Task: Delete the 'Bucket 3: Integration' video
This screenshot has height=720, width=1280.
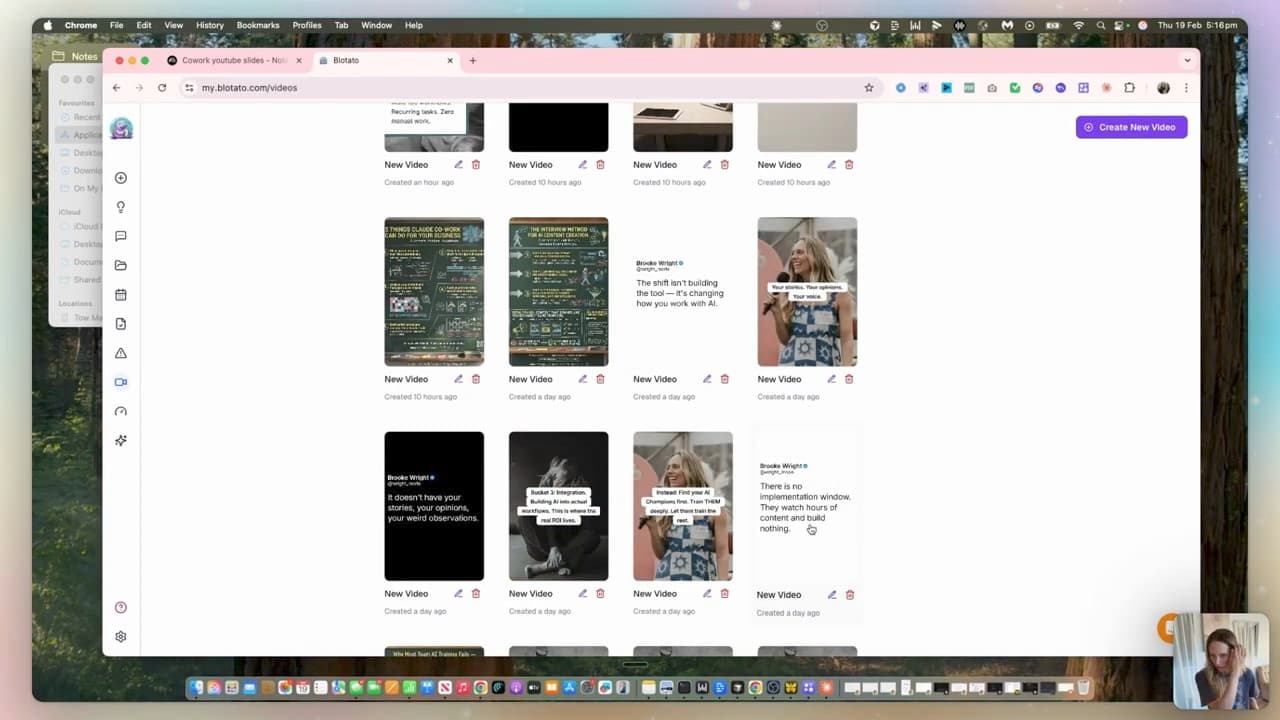Action: pos(600,593)
